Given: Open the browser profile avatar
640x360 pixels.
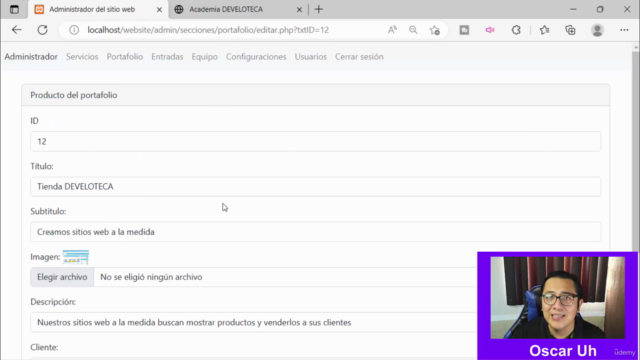Looking at the screenshot, I should click(598, 30).
